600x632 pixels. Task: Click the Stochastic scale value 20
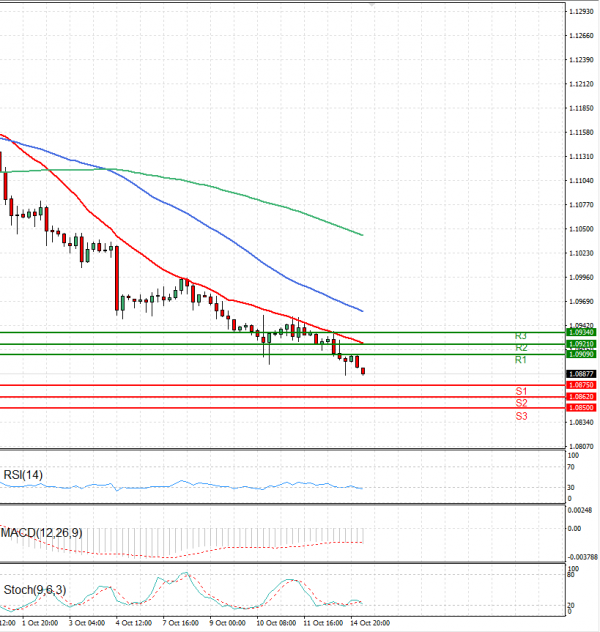(x=571, y=605)
